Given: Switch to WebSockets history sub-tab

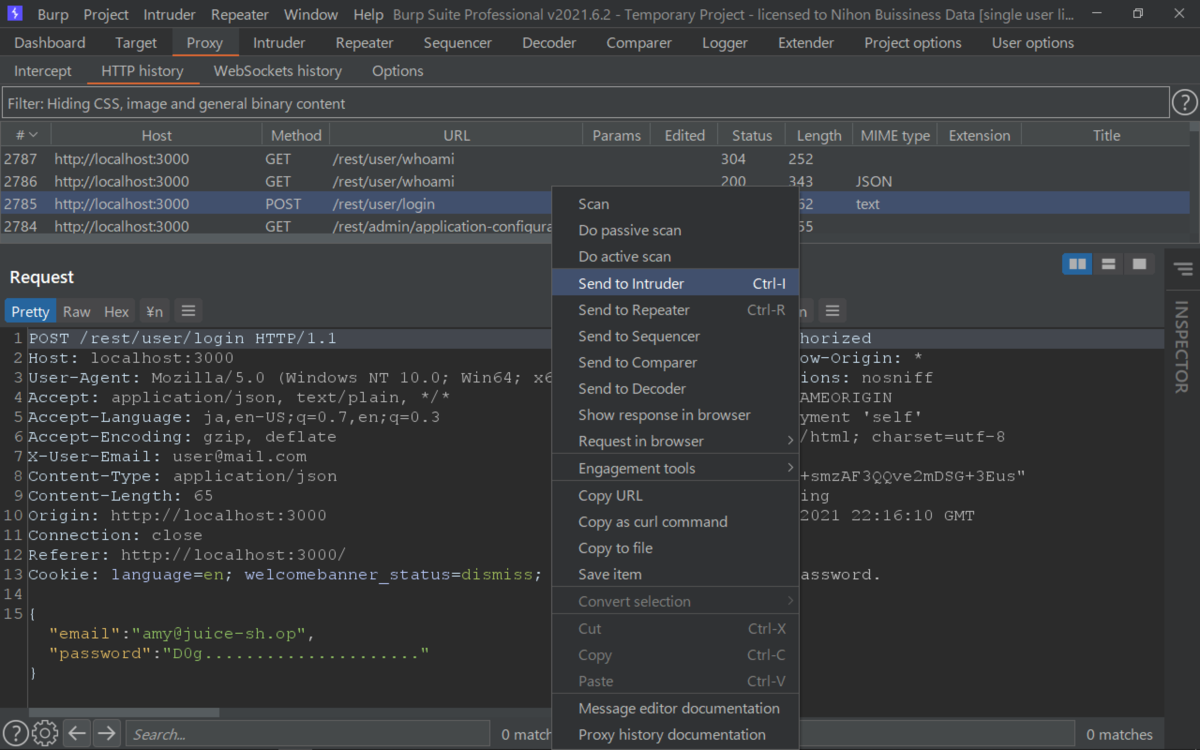Looking at the screenshot, I should point(278,71).
